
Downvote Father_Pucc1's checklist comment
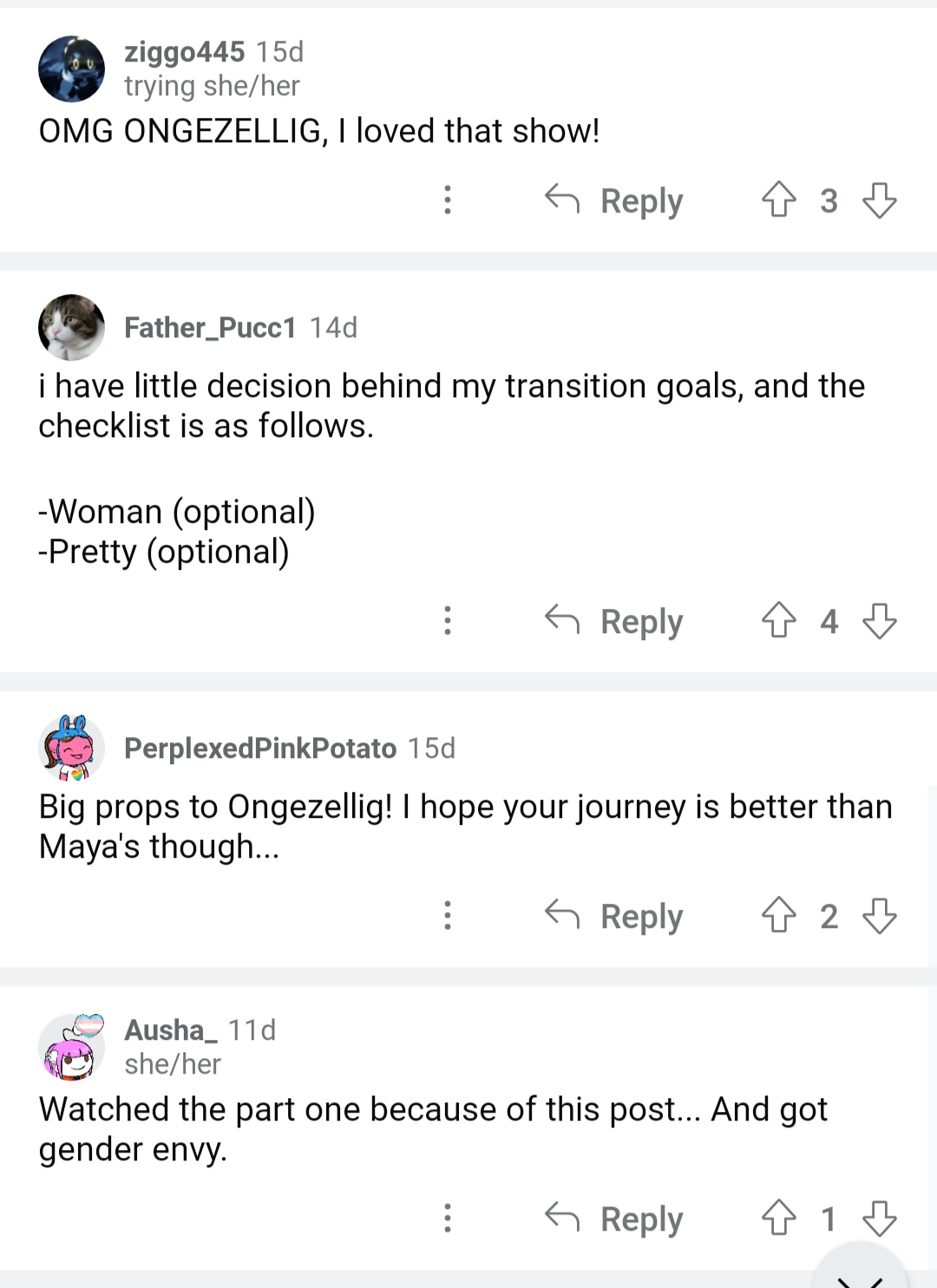click(880, 621)
